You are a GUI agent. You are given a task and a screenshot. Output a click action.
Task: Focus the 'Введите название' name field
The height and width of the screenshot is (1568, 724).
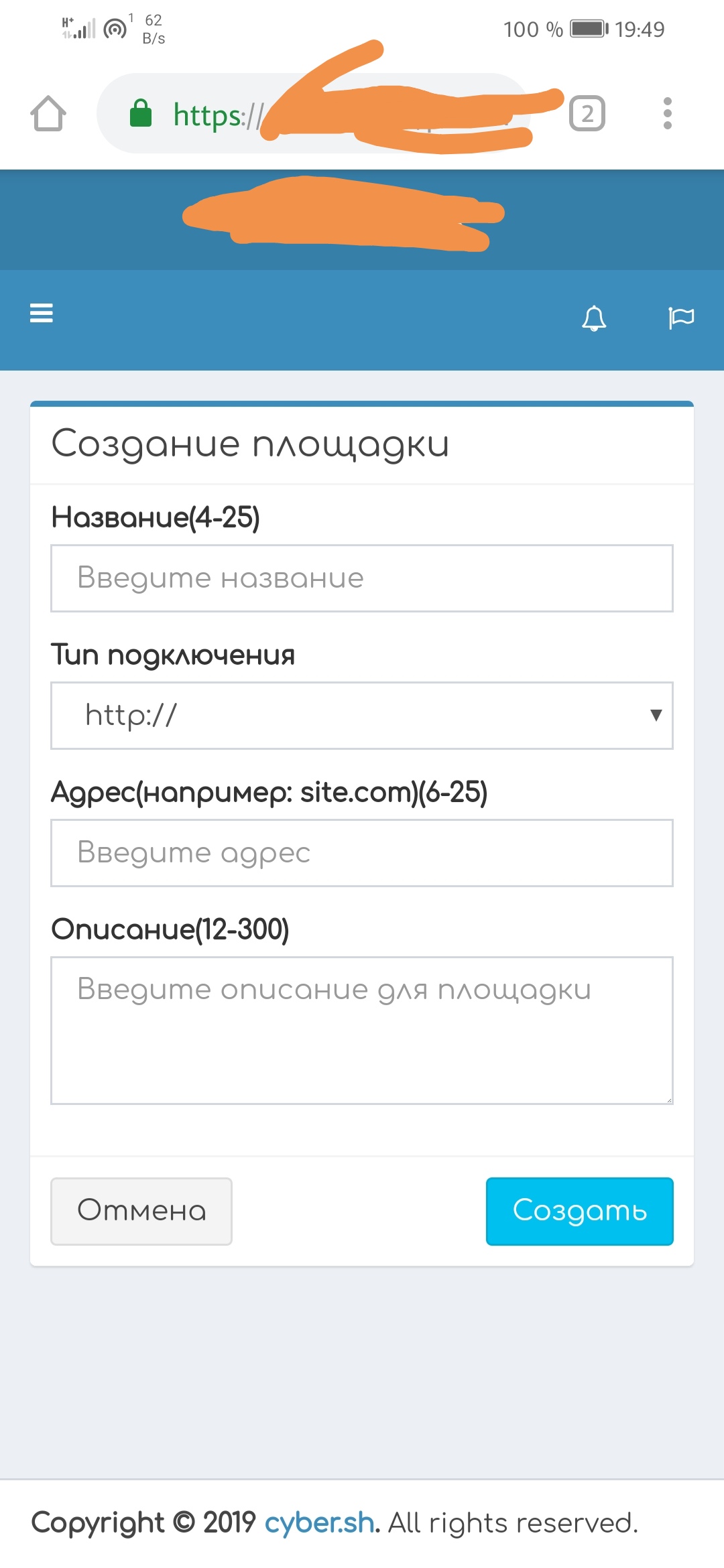pyautogui.click(x=362, y=578)
